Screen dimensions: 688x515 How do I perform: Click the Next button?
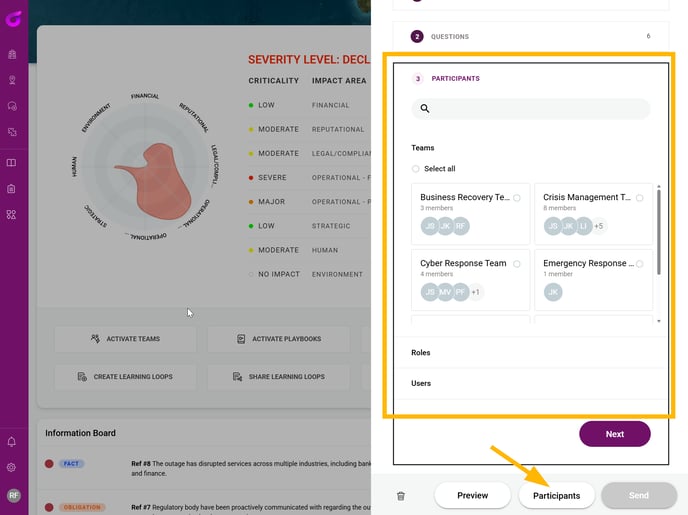coord(615,434)
